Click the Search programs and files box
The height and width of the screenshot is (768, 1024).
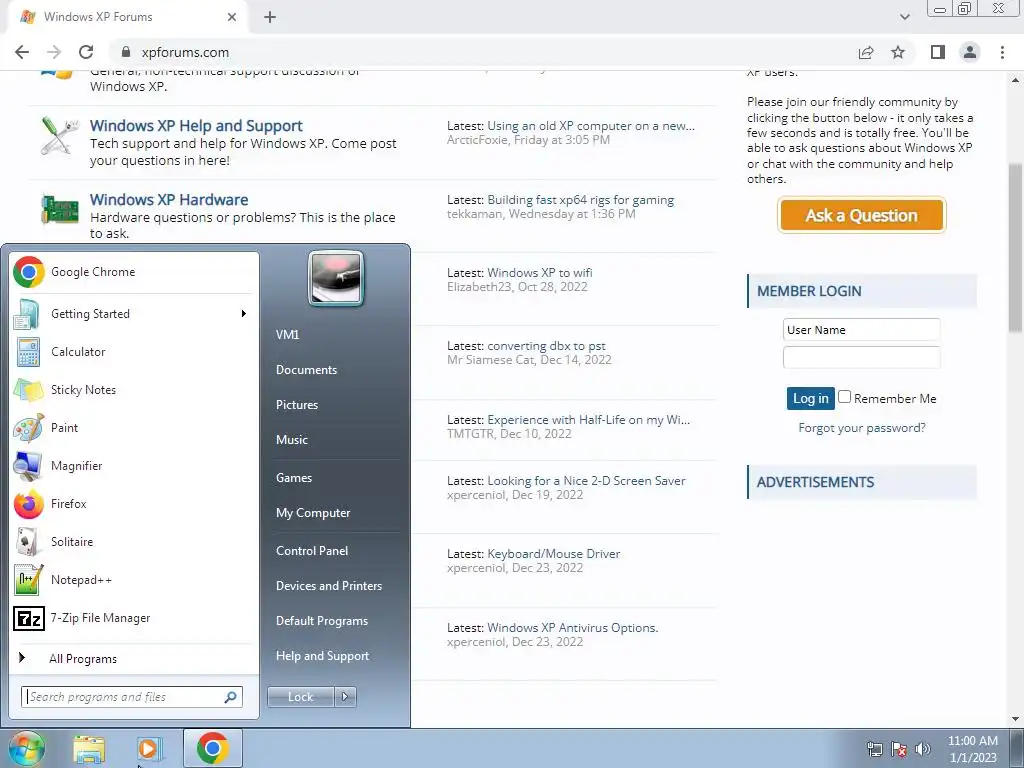(132, 697)
